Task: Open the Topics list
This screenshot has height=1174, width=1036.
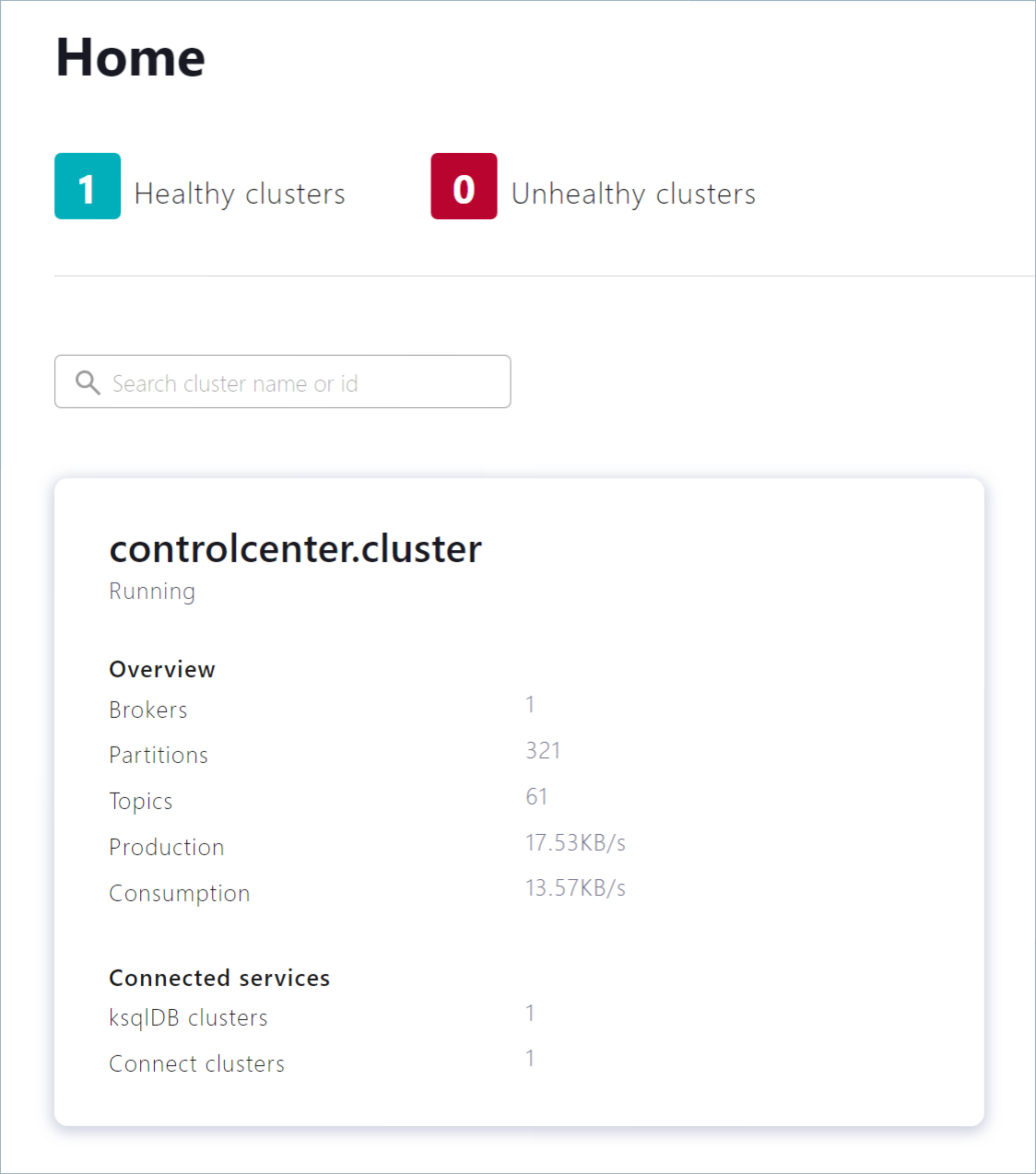Action: pos(140,801)
